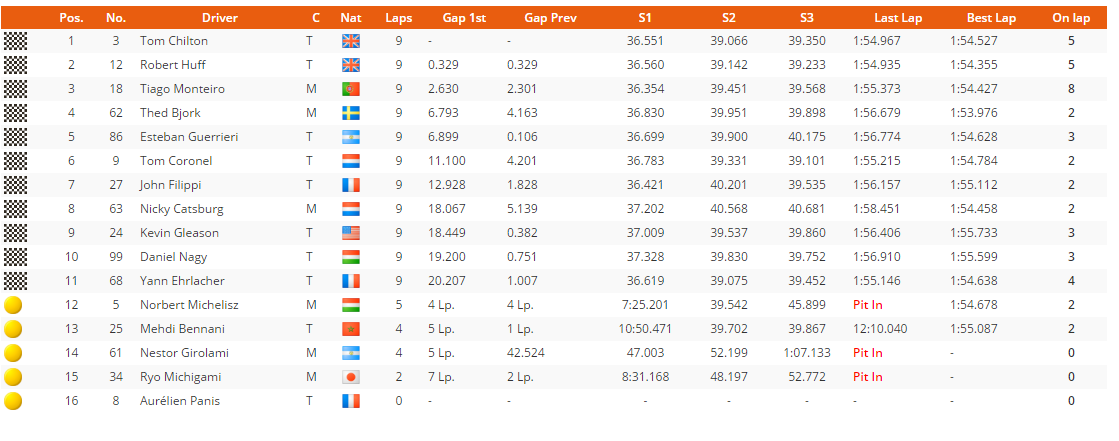
Task: Click Thed Bjork's Swedish flag icon
Action: coord(350,113)
